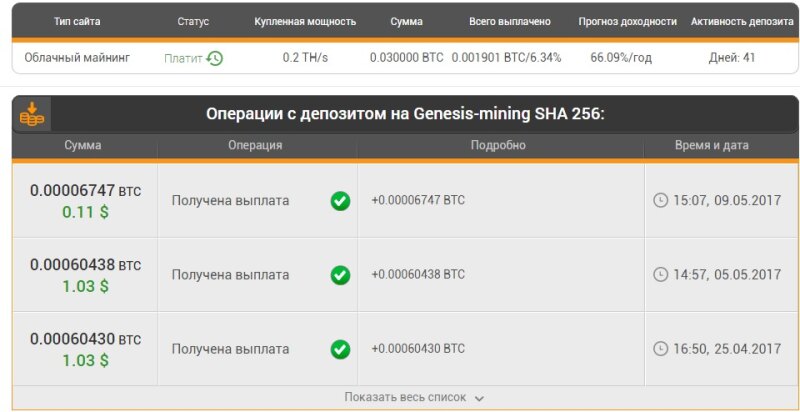This screenshot has width=800, height=412.
Task: Click the Прогноз доходности header label
Action: (x=627, y=21)
